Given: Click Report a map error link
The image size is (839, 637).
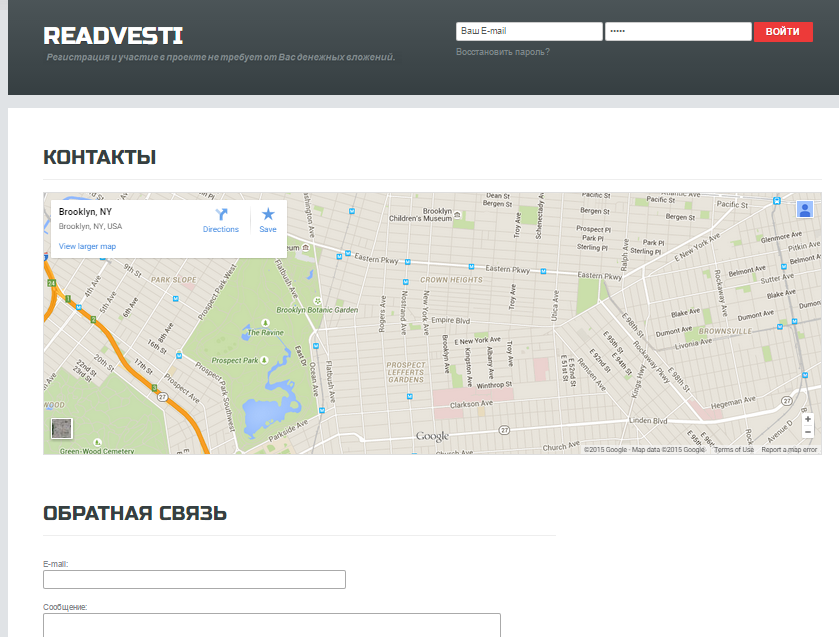Looking at the screenshot, I should pyautogui.click(x=789, y=450).
